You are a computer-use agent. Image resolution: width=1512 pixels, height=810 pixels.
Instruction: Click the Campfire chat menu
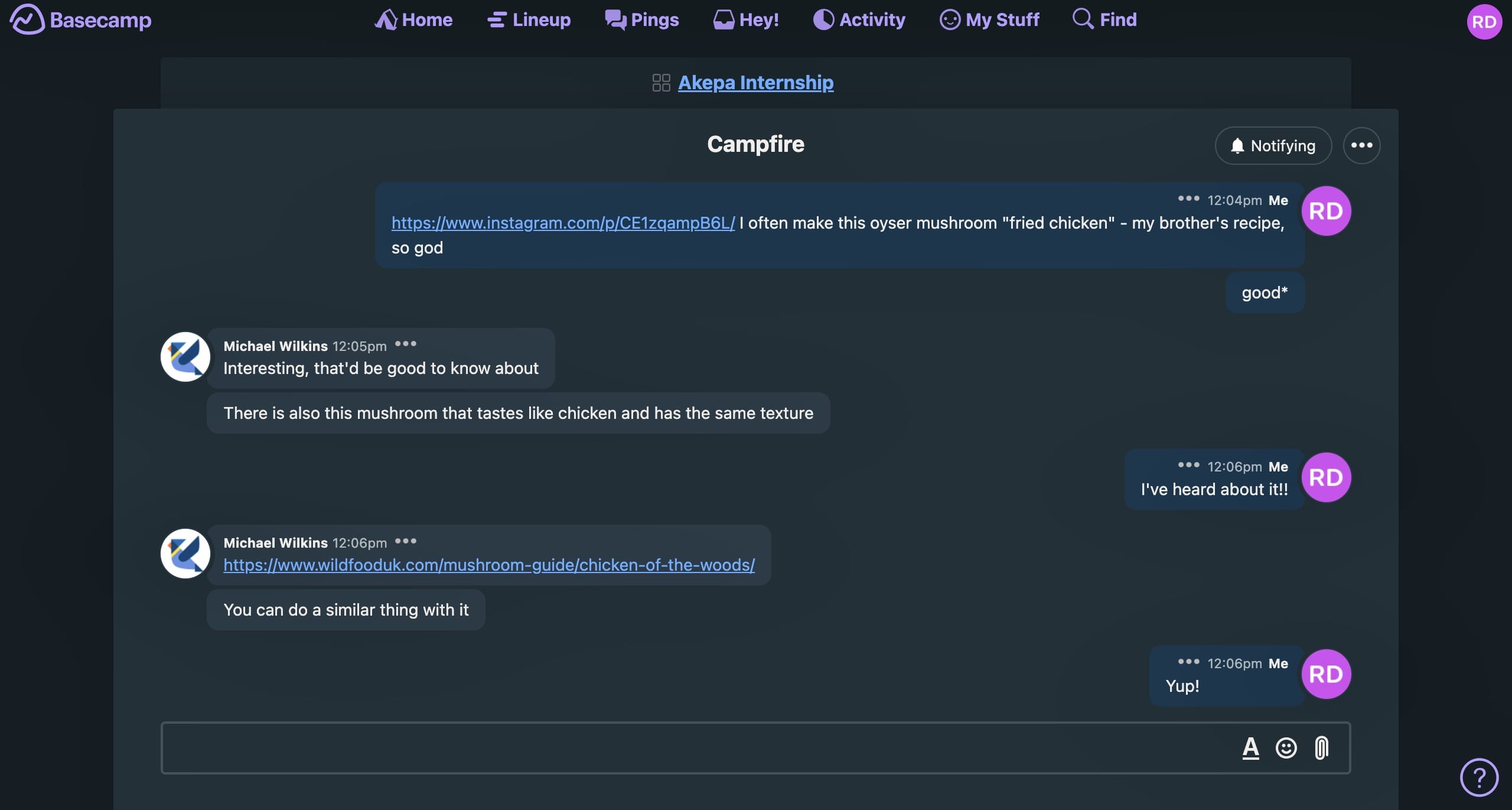click(1362, 145)
